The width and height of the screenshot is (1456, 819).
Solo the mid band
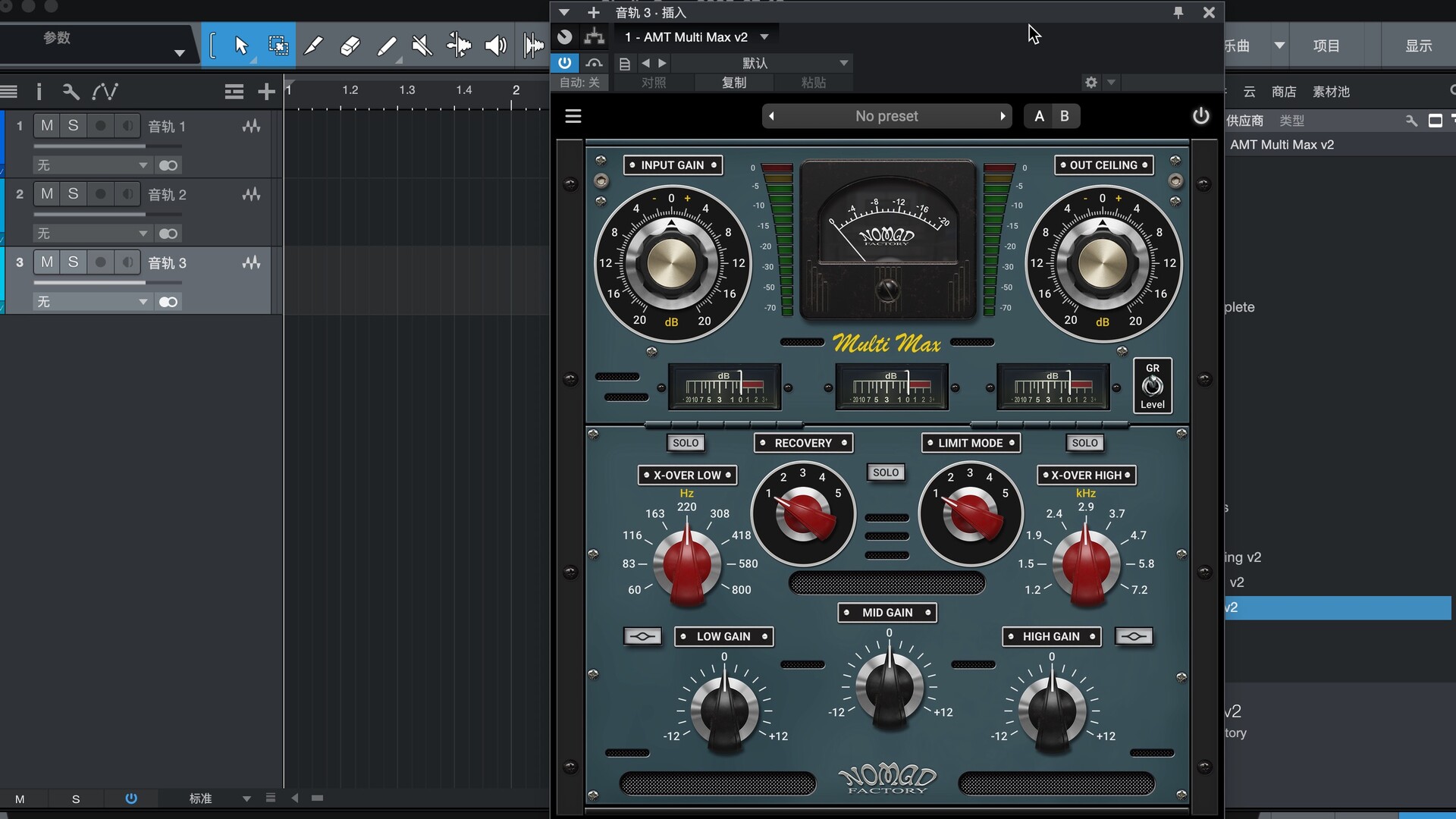click(x=885, y=472)
